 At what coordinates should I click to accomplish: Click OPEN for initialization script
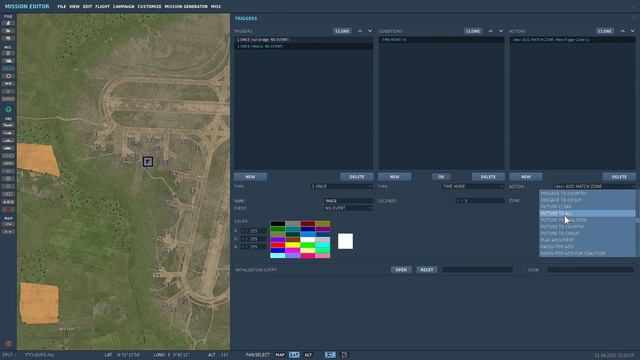(x=401, y=270)
